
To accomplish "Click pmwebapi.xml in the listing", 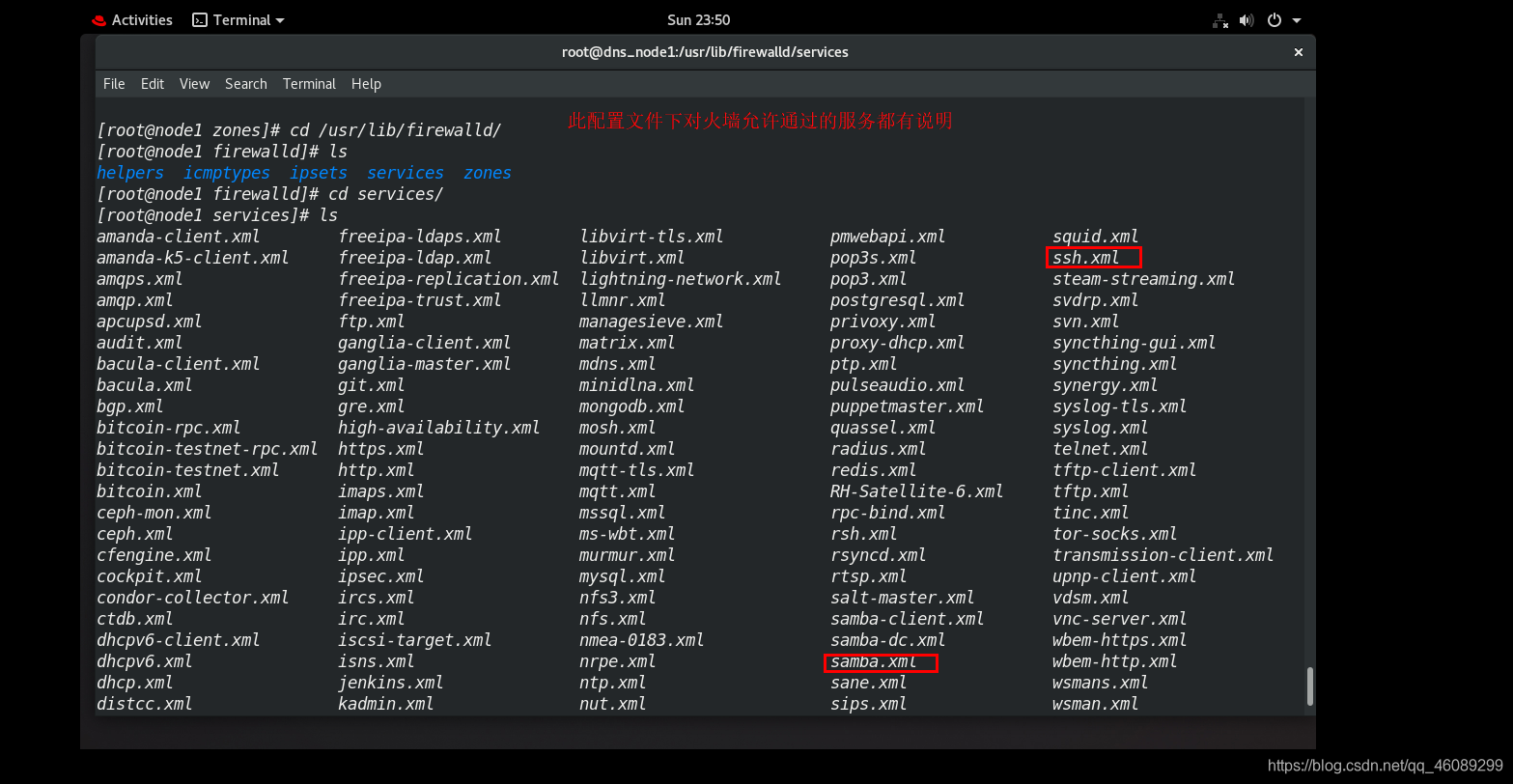I will (x=888, y=237).
